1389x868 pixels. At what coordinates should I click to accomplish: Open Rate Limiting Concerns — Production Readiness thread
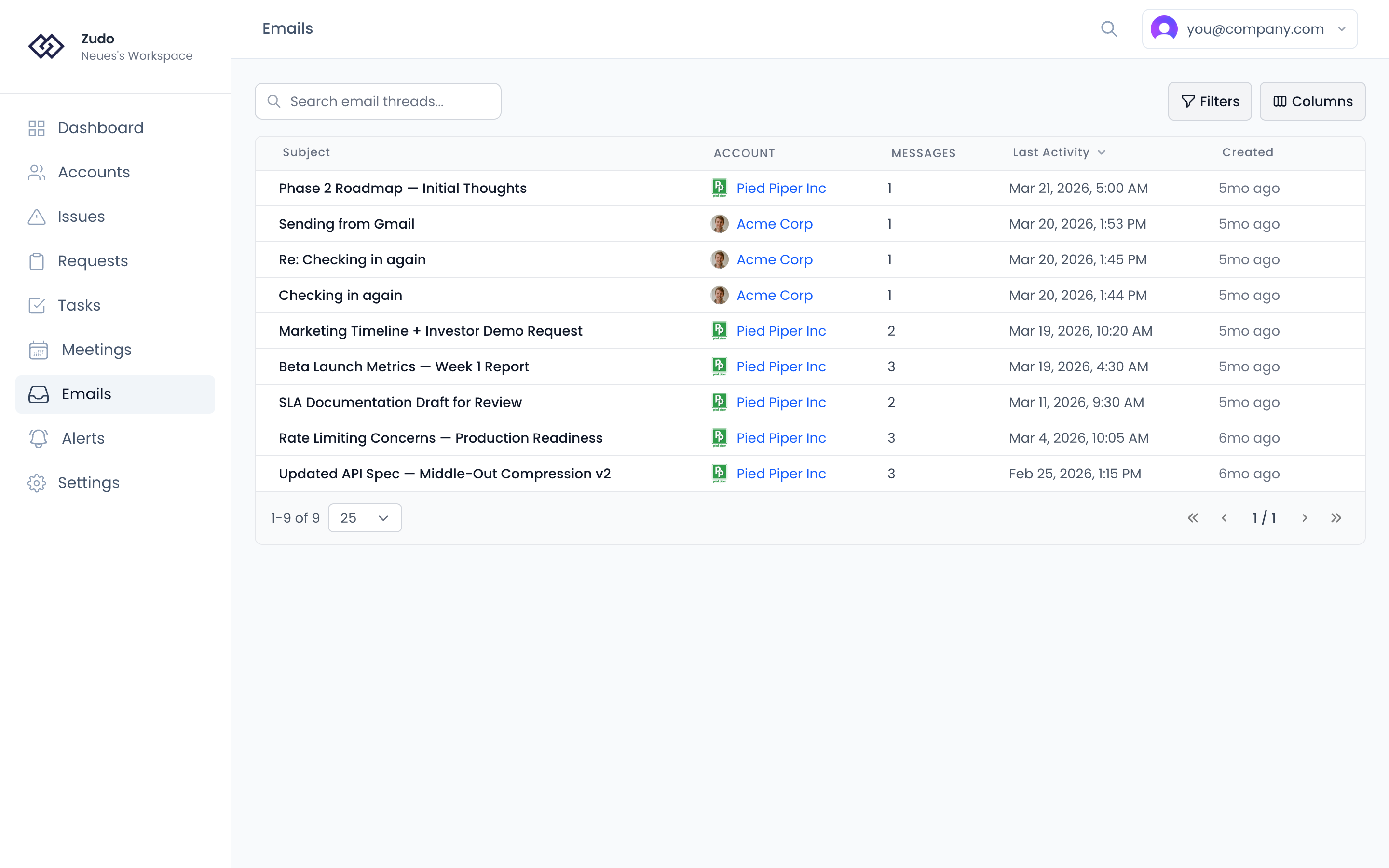coord(440,438)
